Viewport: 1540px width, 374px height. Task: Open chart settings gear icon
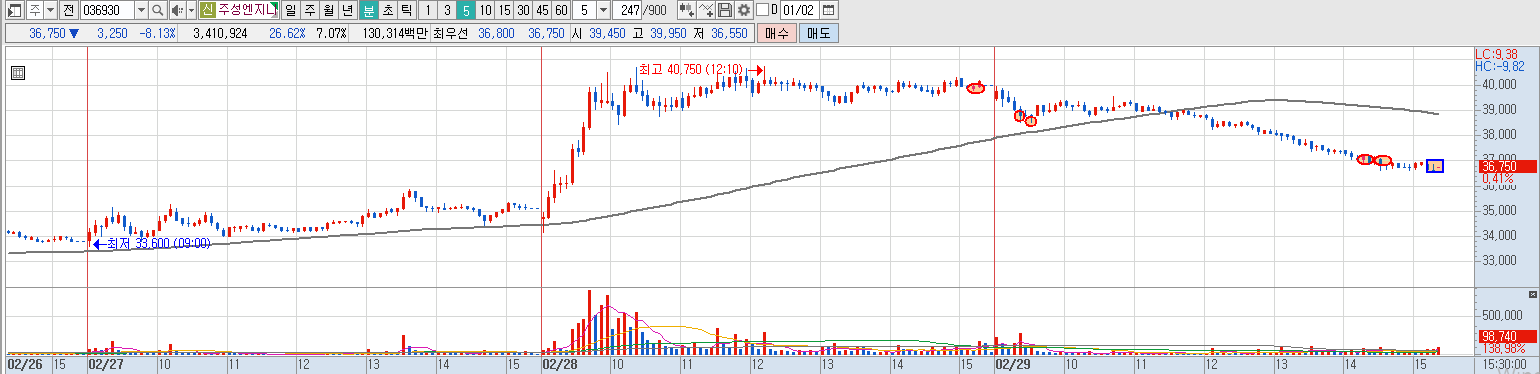click(x=743, y=10)
